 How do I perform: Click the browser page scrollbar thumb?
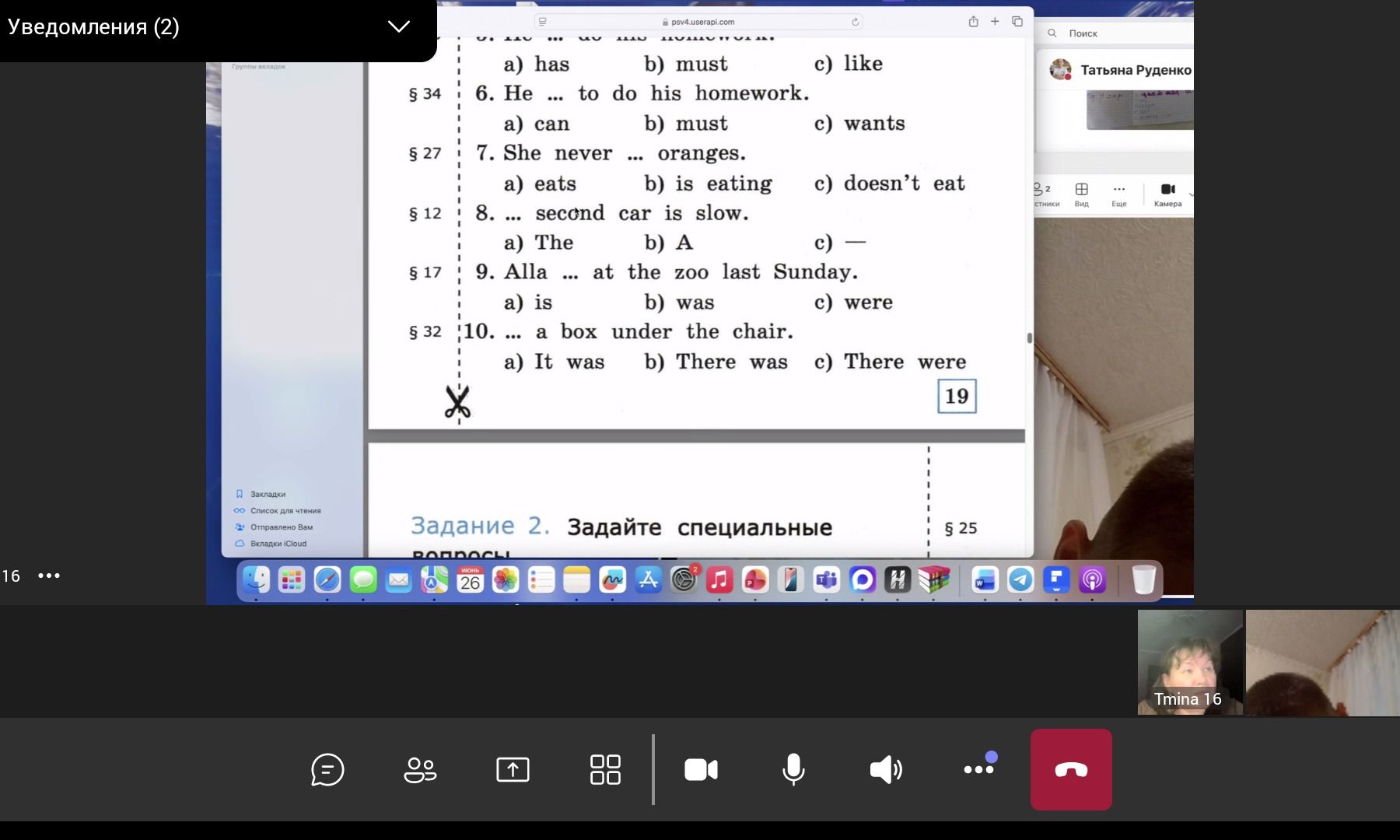(x=1029, y=338)
